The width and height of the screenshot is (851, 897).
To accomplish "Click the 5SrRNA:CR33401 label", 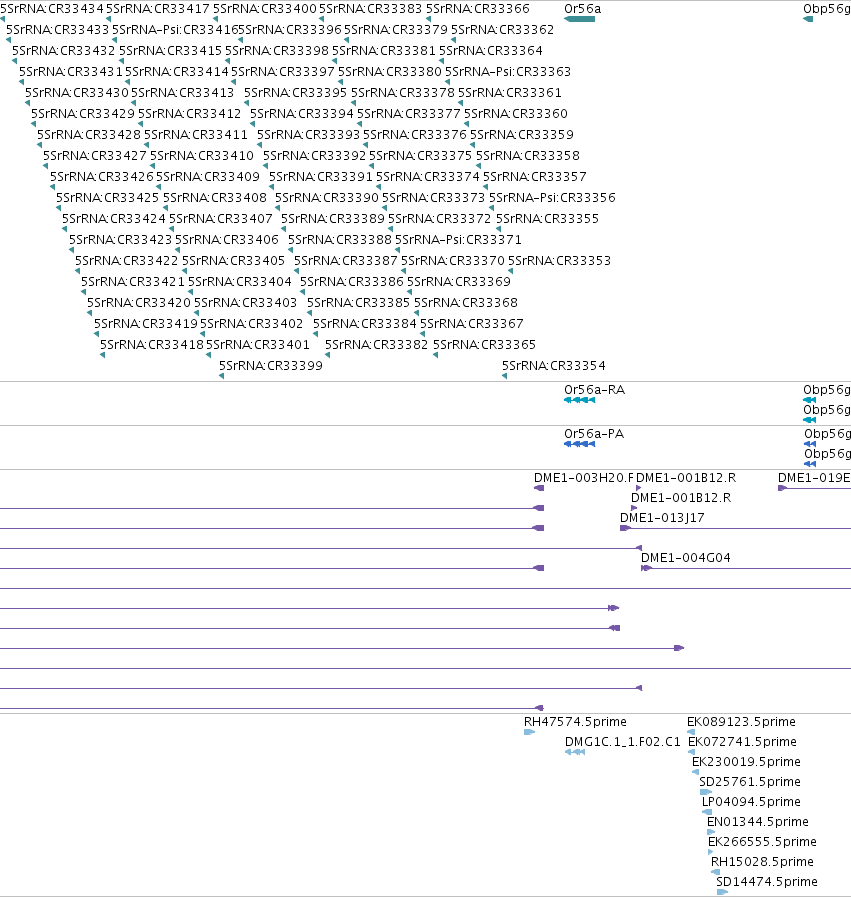I will (x=257, y=344).
